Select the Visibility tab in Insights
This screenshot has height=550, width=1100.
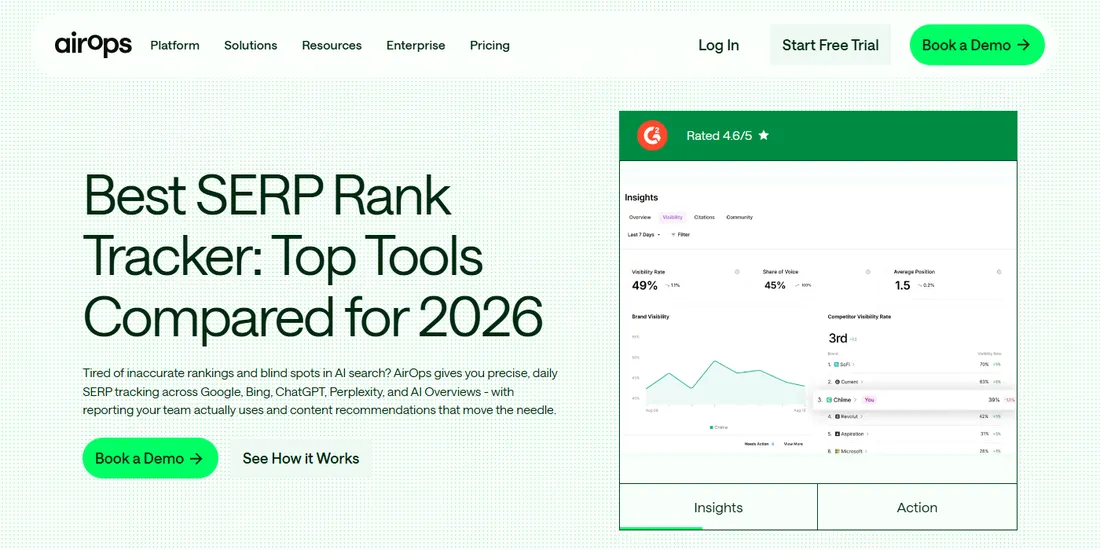click(673, 217)
